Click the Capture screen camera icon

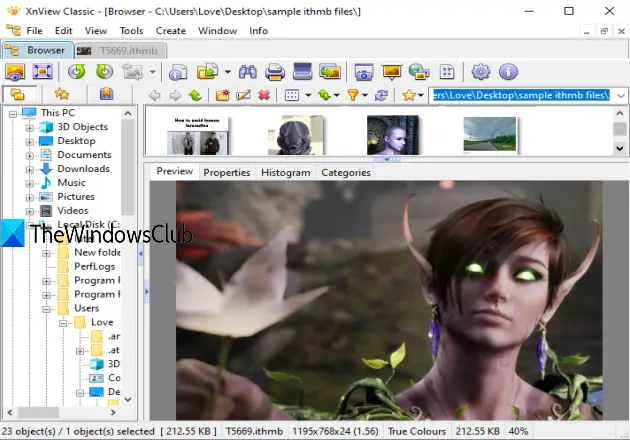pos(364,72)
